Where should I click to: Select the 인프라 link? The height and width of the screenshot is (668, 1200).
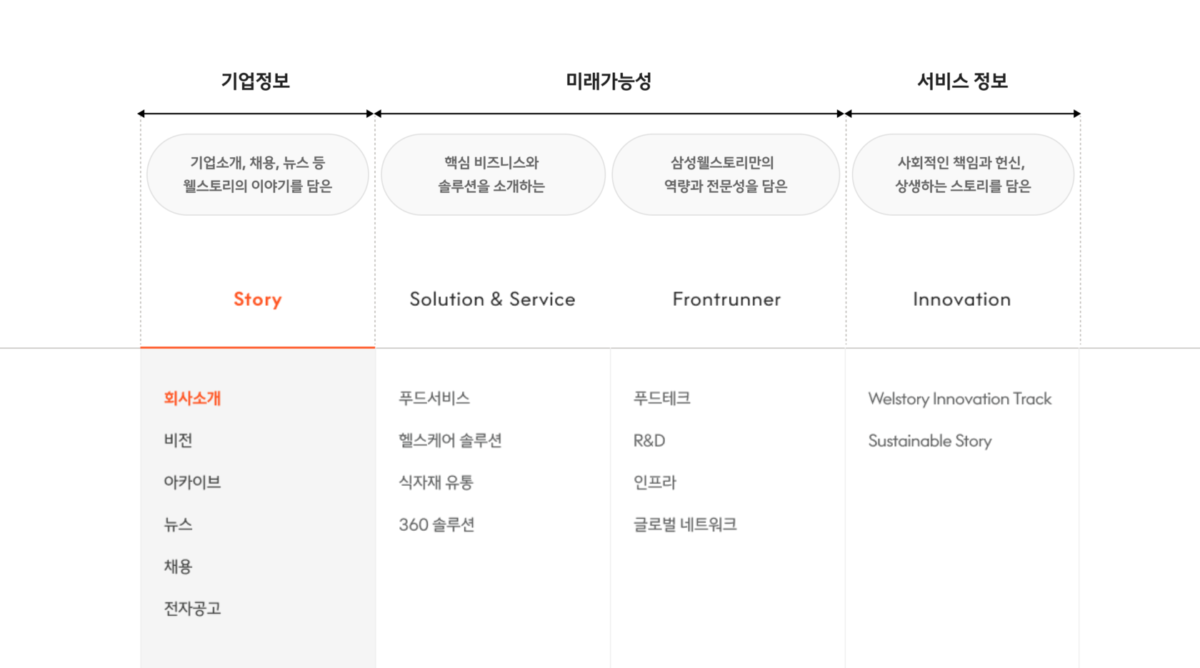655,482
